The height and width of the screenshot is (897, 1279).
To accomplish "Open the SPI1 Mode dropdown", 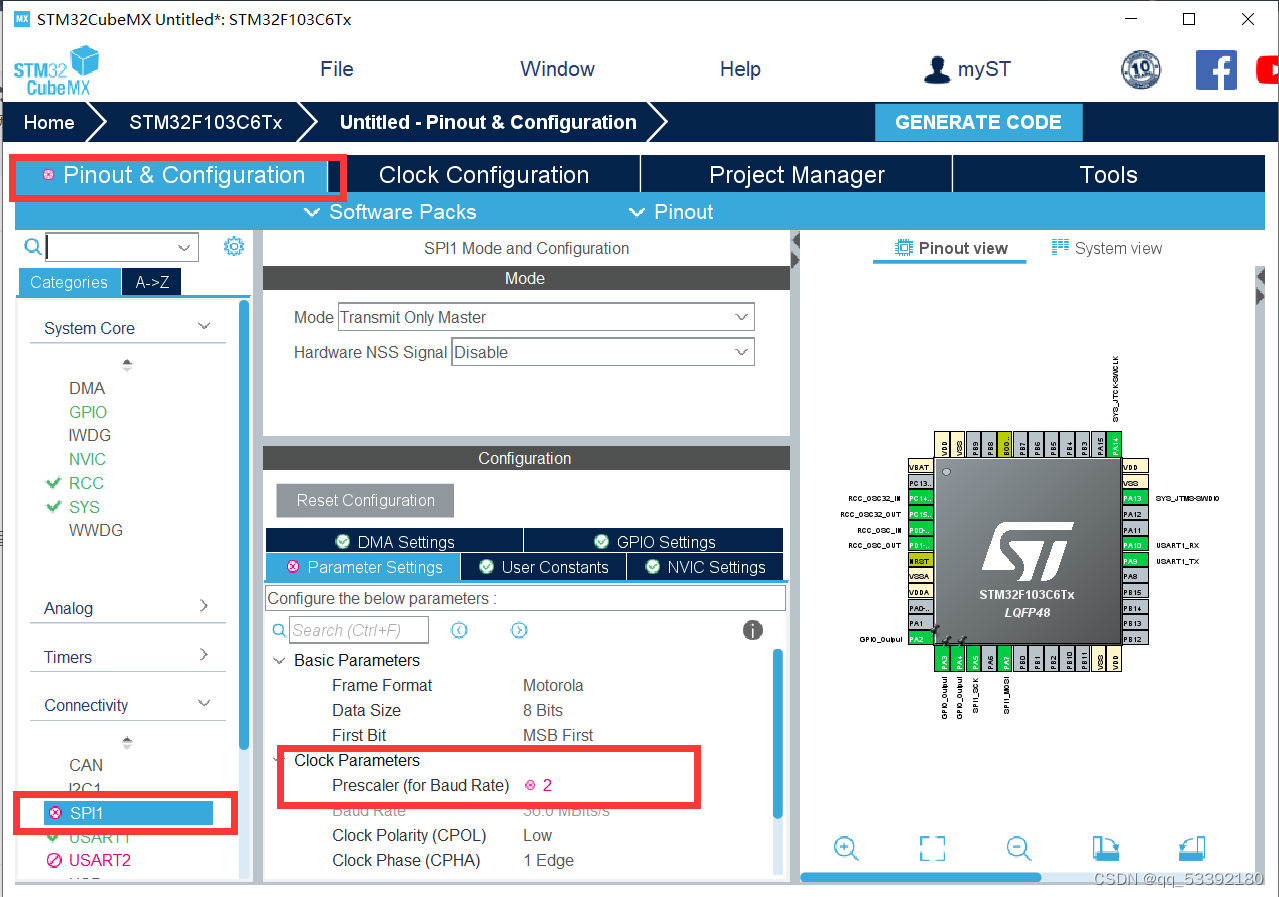I will pos(546,317).
